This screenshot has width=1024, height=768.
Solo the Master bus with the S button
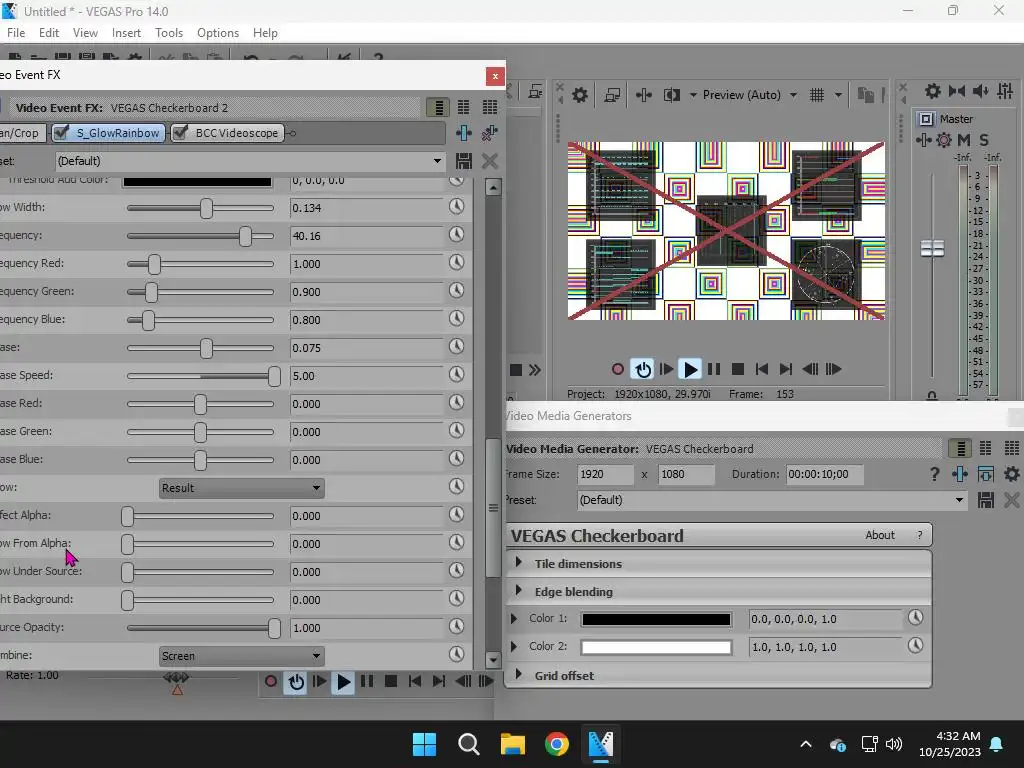click(984, 140)
